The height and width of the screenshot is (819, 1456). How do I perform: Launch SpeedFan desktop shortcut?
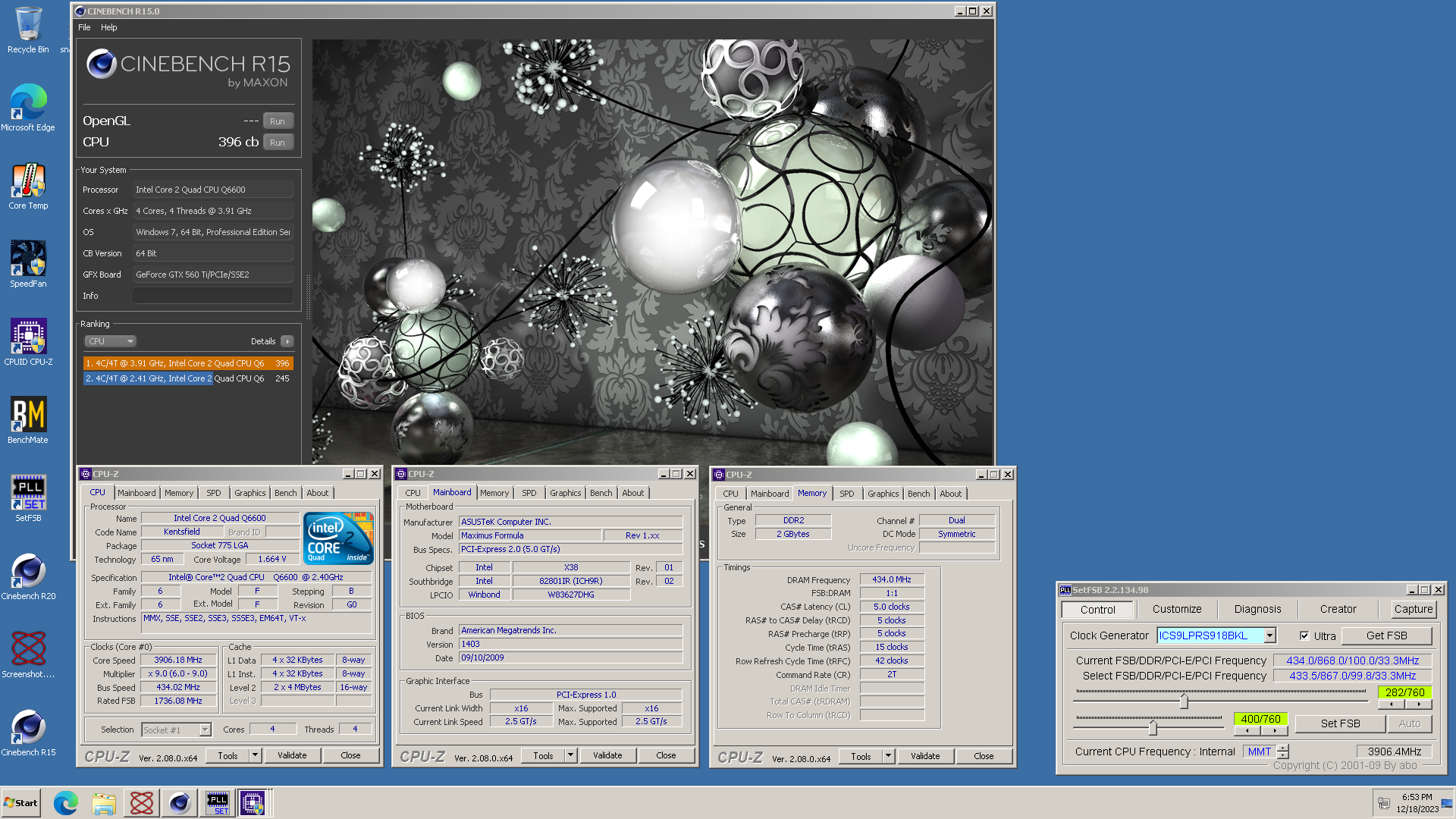click(x=28, y=265)
